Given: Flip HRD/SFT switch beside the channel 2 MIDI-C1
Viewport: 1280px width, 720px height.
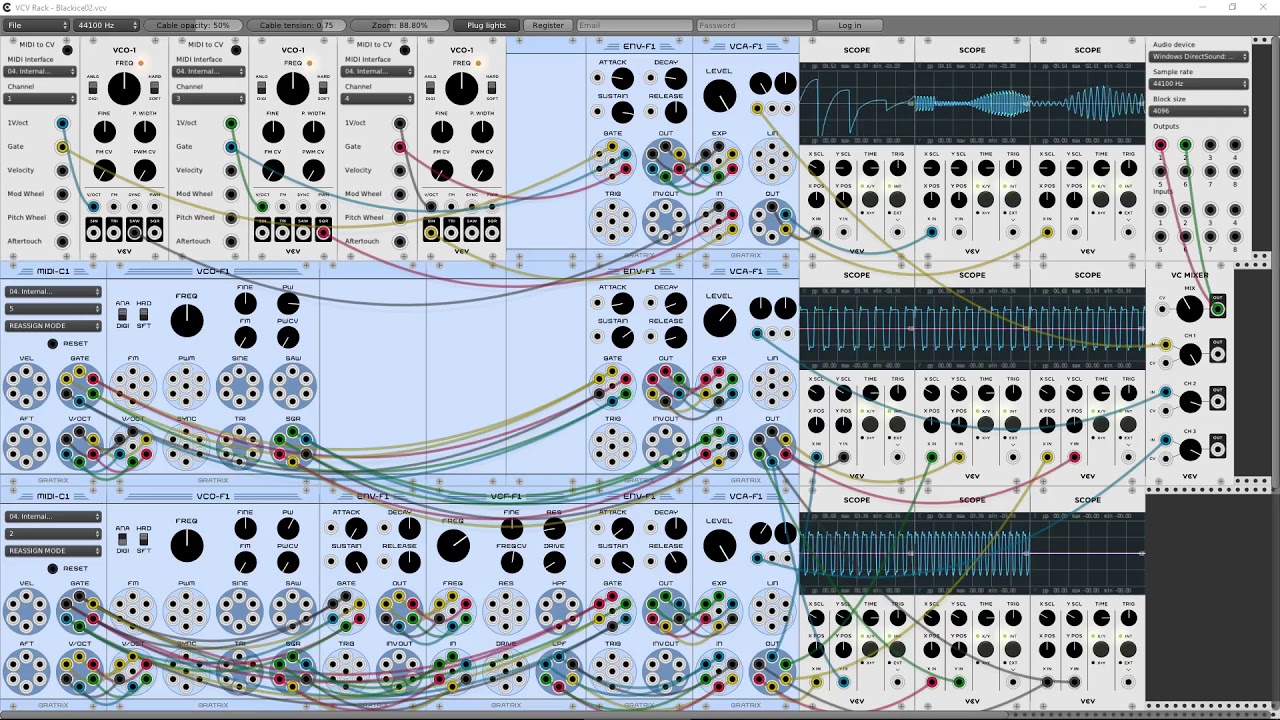Looking at the screenshot, I should pos(144,541).
